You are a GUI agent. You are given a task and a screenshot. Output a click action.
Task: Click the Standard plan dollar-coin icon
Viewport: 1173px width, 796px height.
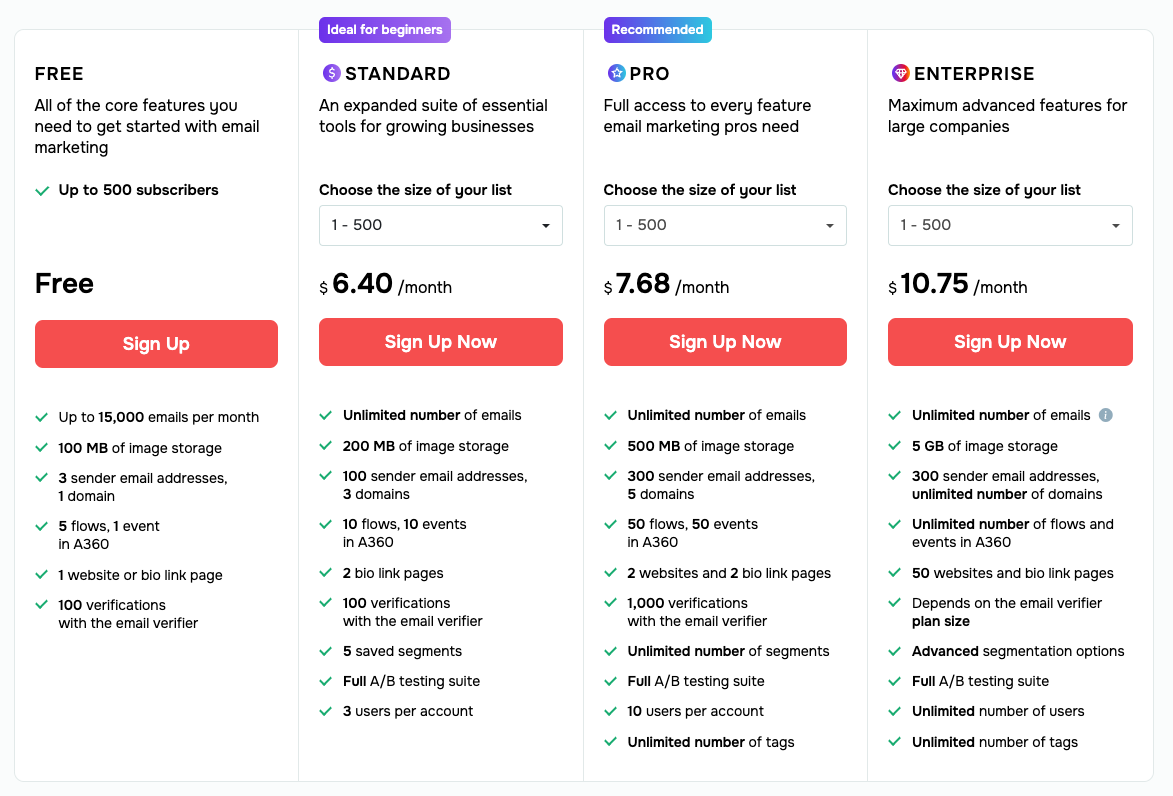(331, 73)
